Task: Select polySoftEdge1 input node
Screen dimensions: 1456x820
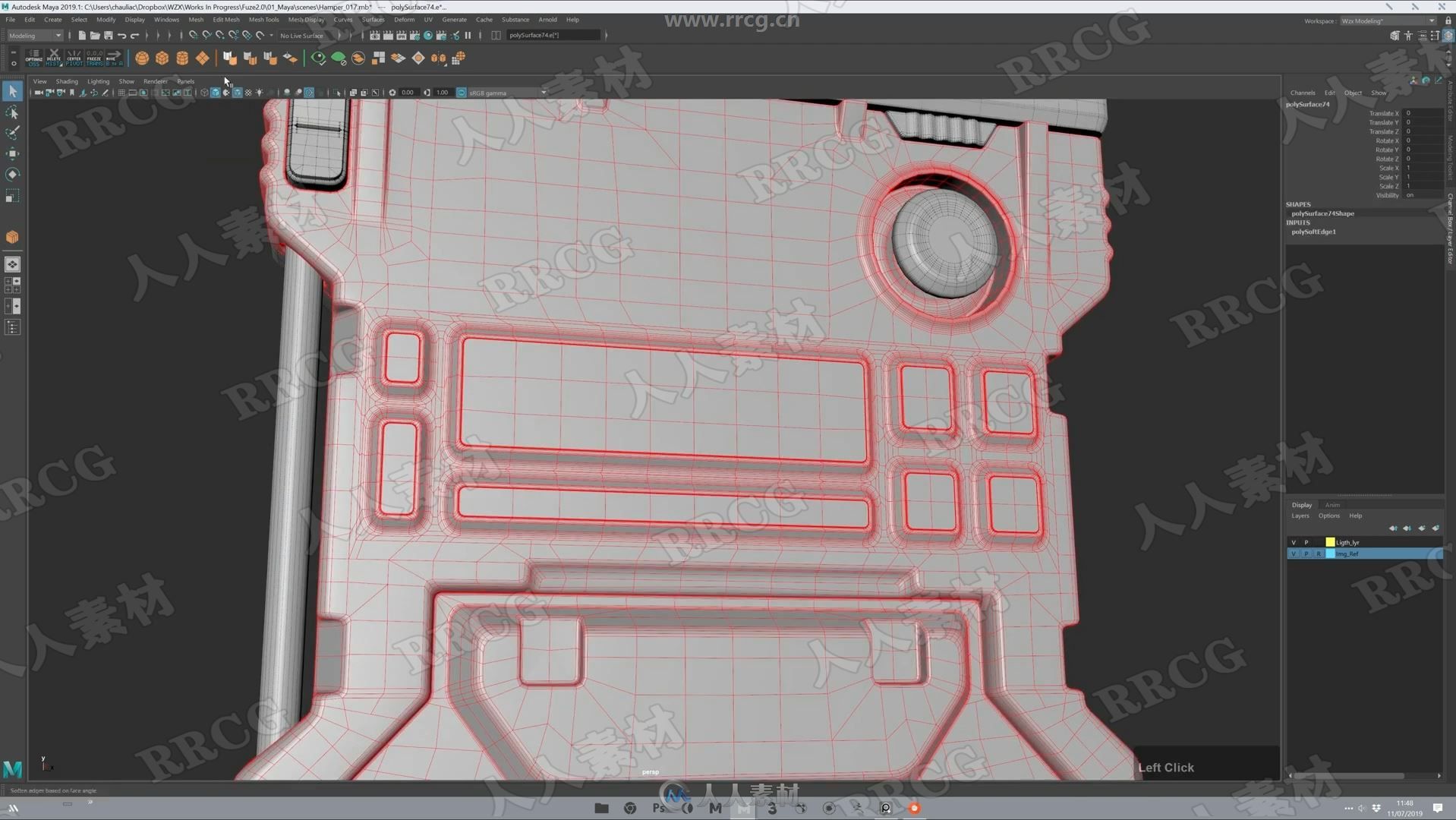Action: pyautogui.click(x=1313, y=232)
